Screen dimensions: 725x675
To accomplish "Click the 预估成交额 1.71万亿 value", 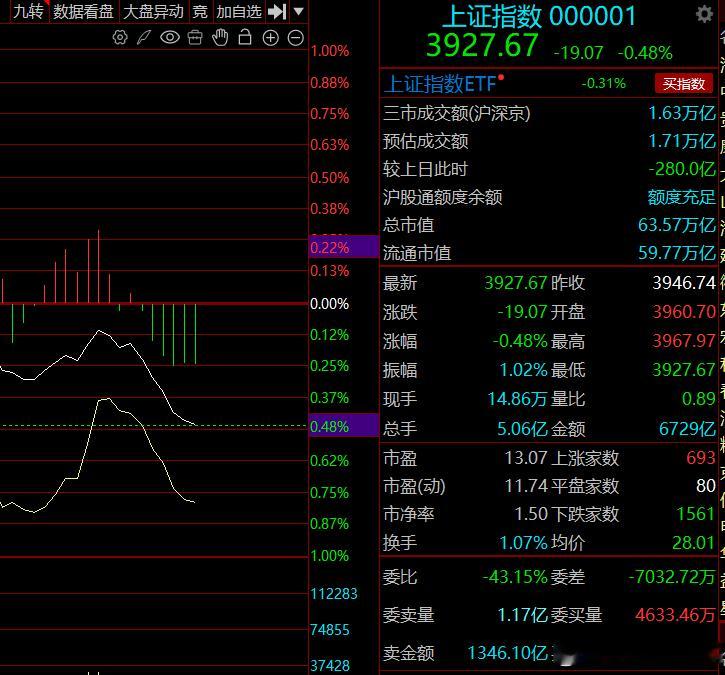I will 682,141.
